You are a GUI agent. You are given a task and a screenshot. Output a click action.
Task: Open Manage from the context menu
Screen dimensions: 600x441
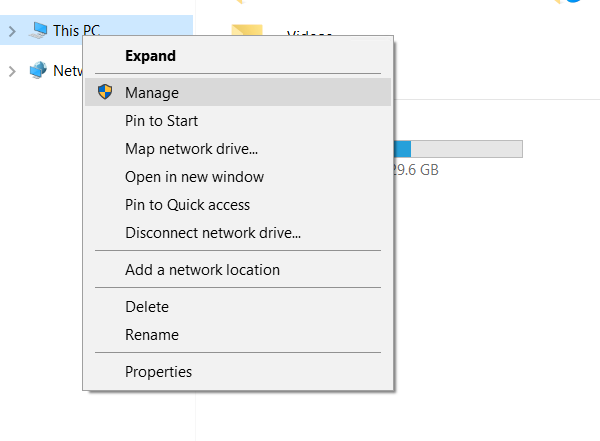tap(152, 93)
